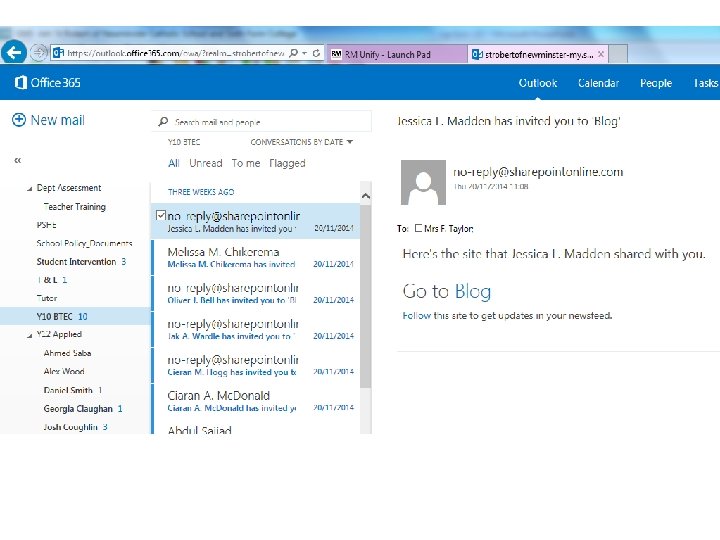Image resolution: width=720 pixels, height=540 pixels.
Task: Select the Y10 BTEC folder
Action: [x=75, y=316]
